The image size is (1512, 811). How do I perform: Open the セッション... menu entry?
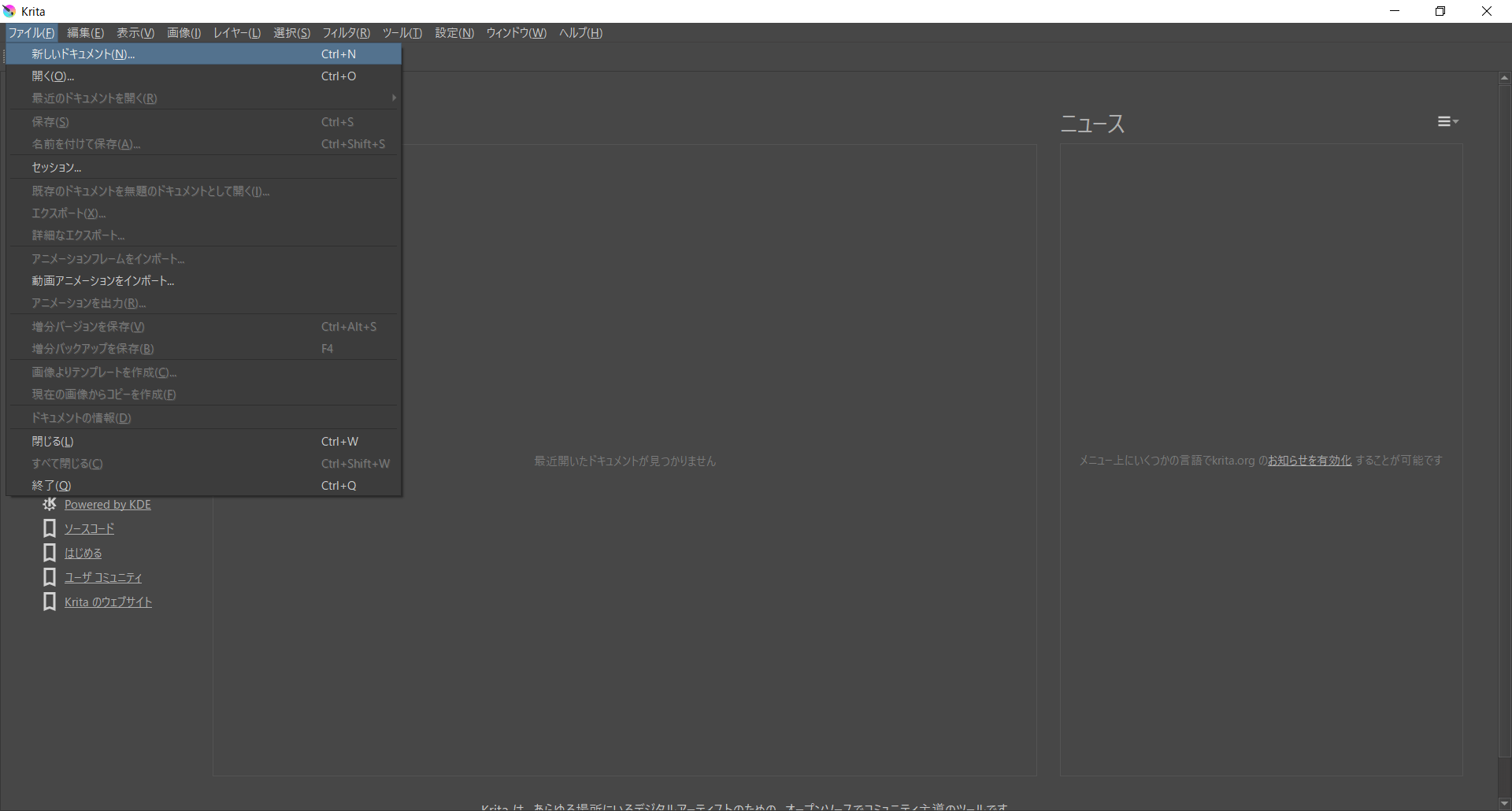click(x=204, y=168)
